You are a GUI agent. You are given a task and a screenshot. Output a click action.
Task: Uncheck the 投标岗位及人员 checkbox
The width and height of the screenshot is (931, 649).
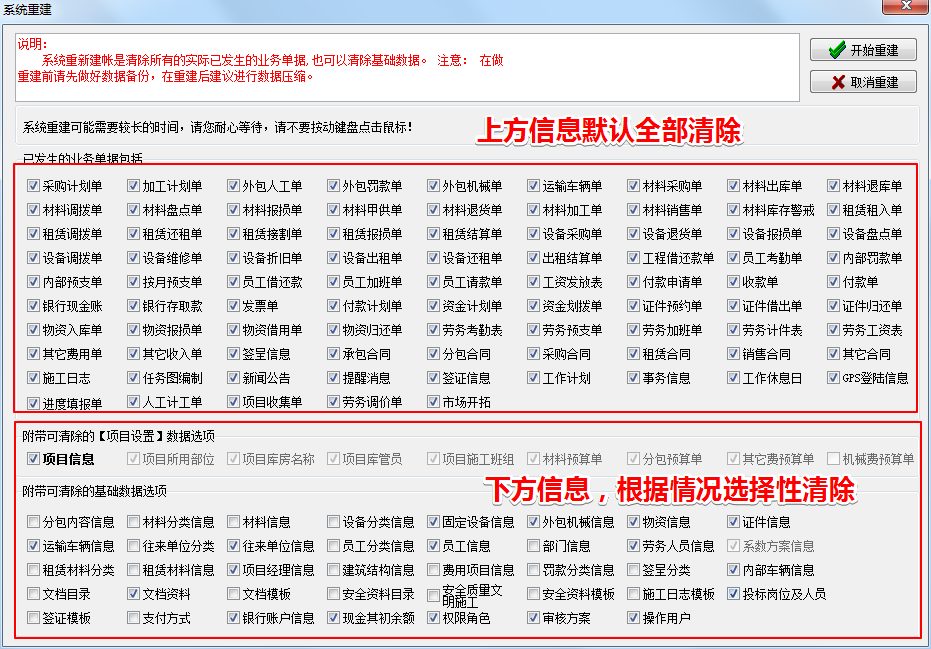coord(734,594)
